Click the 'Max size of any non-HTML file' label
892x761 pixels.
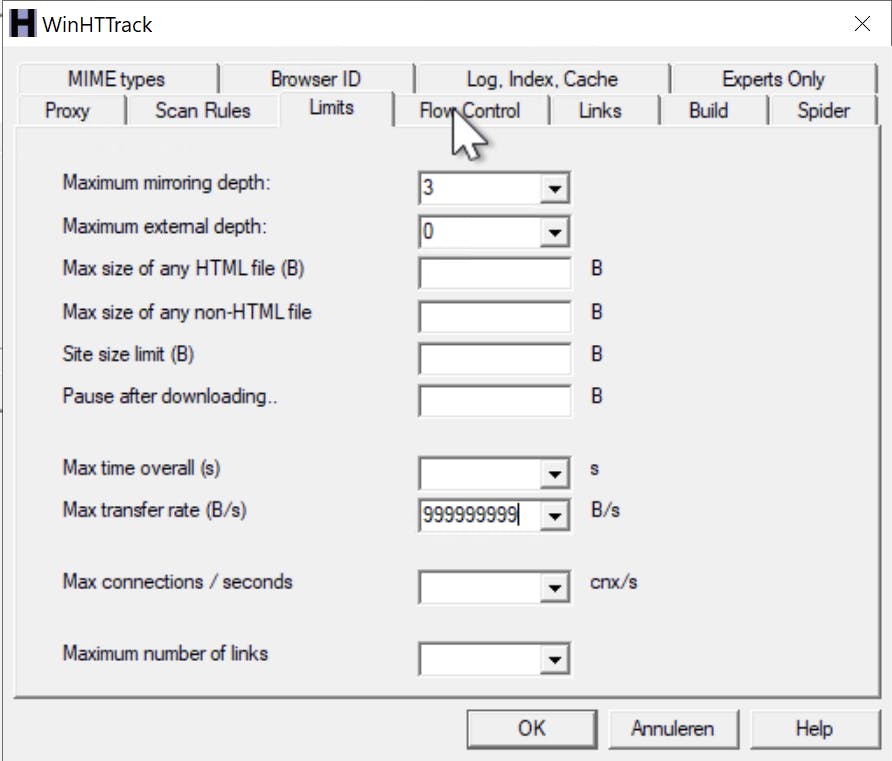(x=187, y=312)
